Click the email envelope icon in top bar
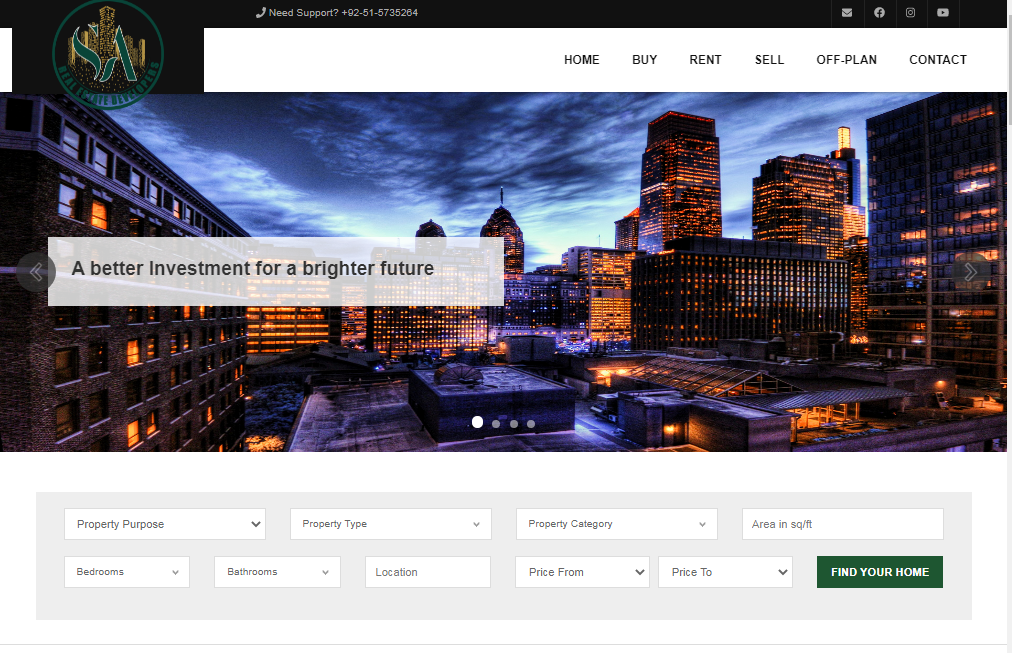The width and height of the screenshot is (1012, 653). pyautogui.click(x=847, y=13)
